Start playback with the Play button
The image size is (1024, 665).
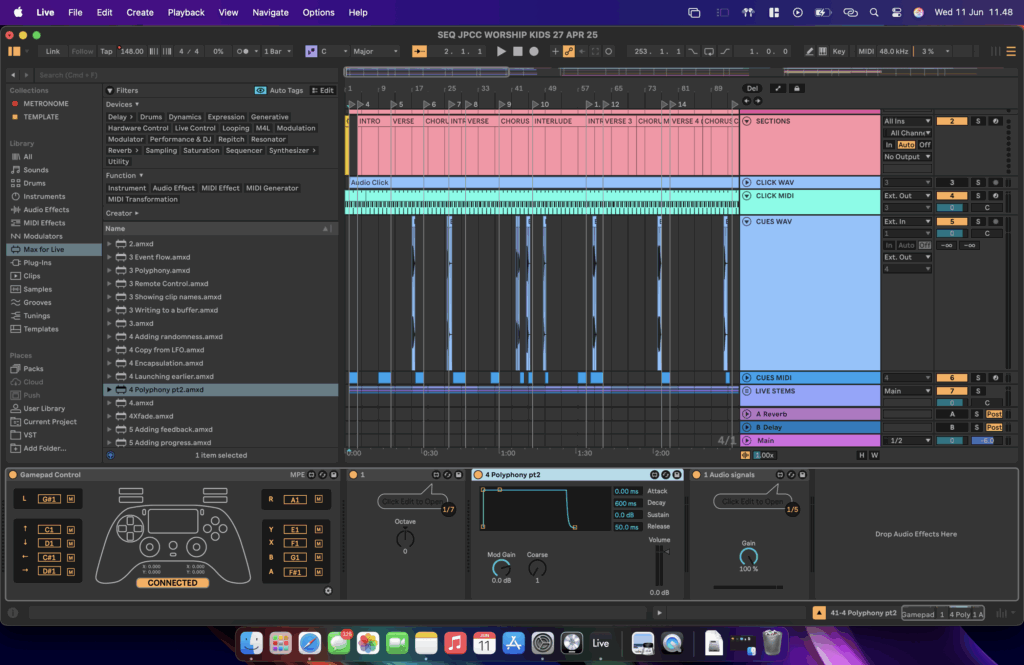501,51
